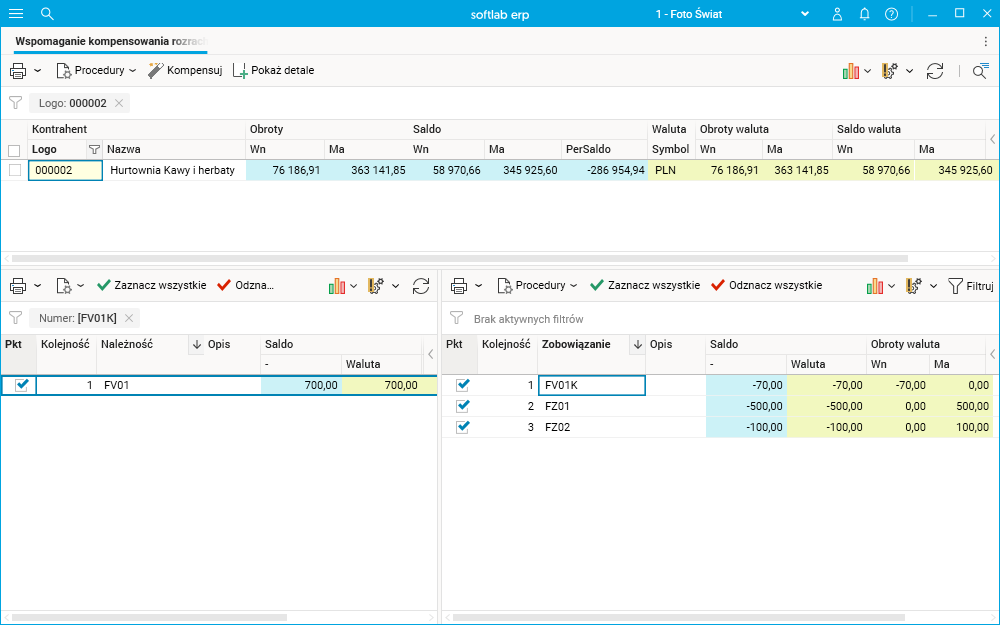Open chart icon in main toolbar

pyautogui.click(x=851, y=71)
